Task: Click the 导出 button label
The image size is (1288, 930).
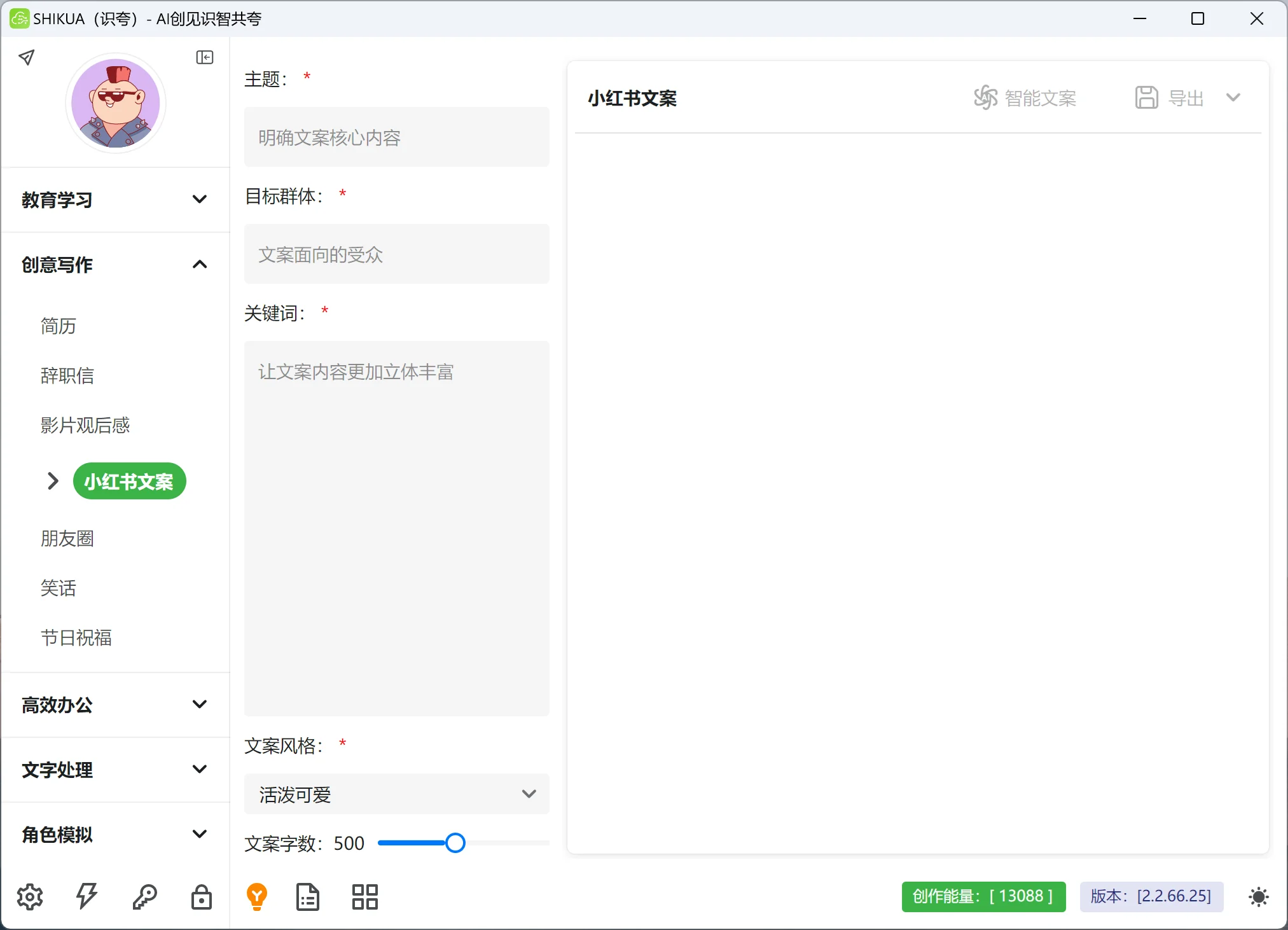Action: pos(1186,98)
